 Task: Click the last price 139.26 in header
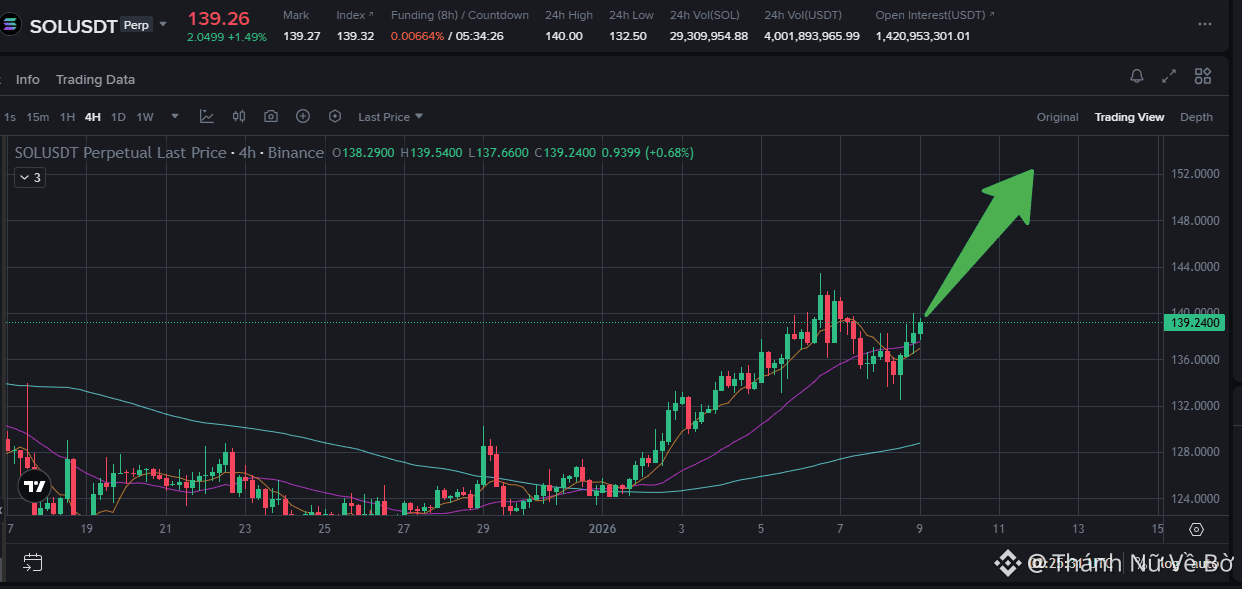[218, 17]
